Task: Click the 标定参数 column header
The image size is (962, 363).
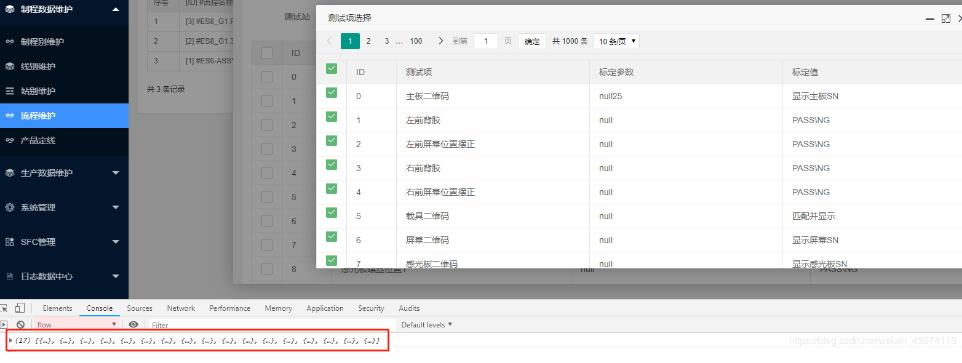Action: tap(616, 72)
